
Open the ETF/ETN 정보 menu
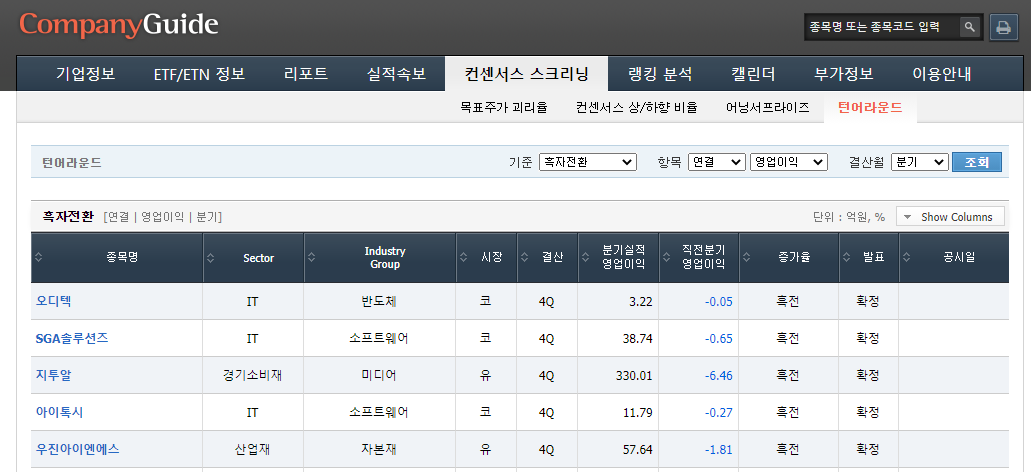[x=199, y=74]
